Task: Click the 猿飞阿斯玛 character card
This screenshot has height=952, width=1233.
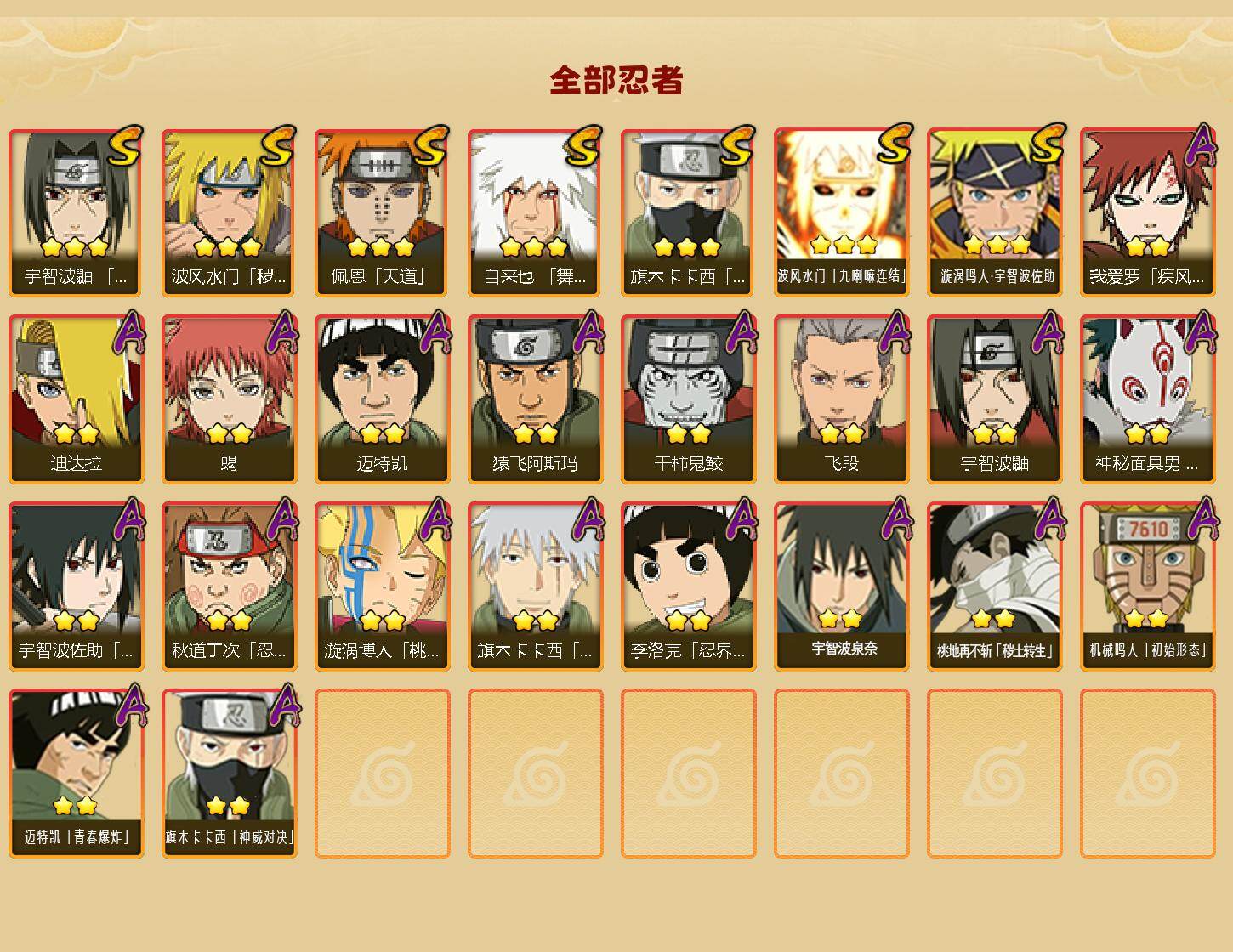Action: click(x=535, y=399)
